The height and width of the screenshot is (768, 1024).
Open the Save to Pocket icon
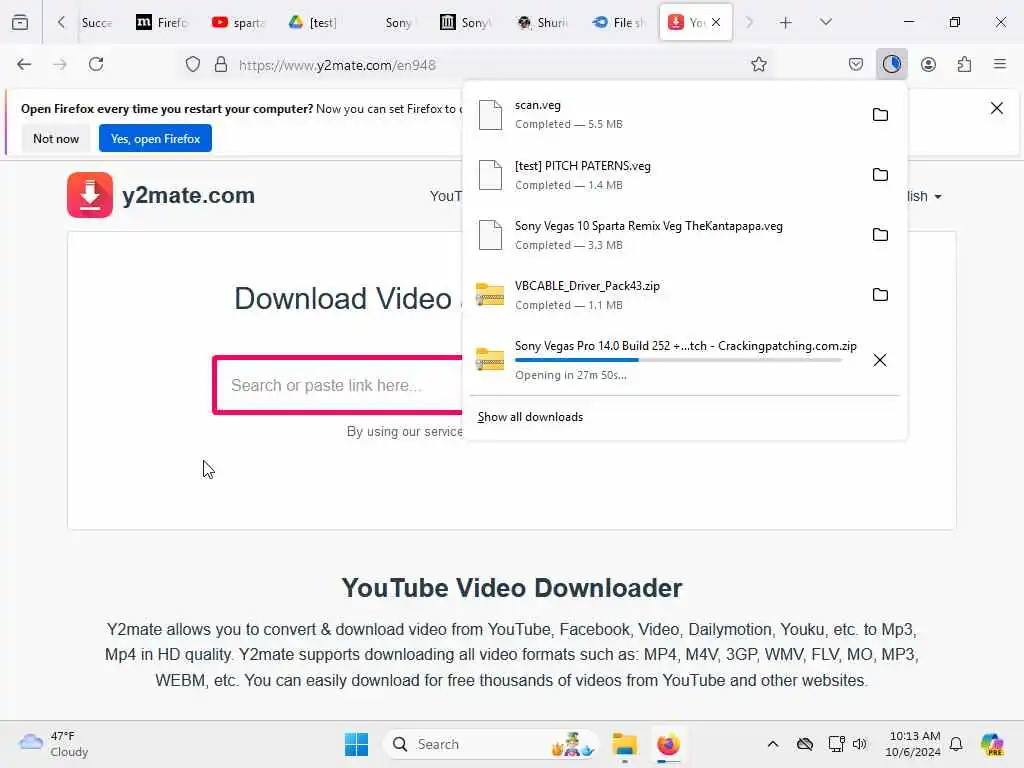point(856,64)
